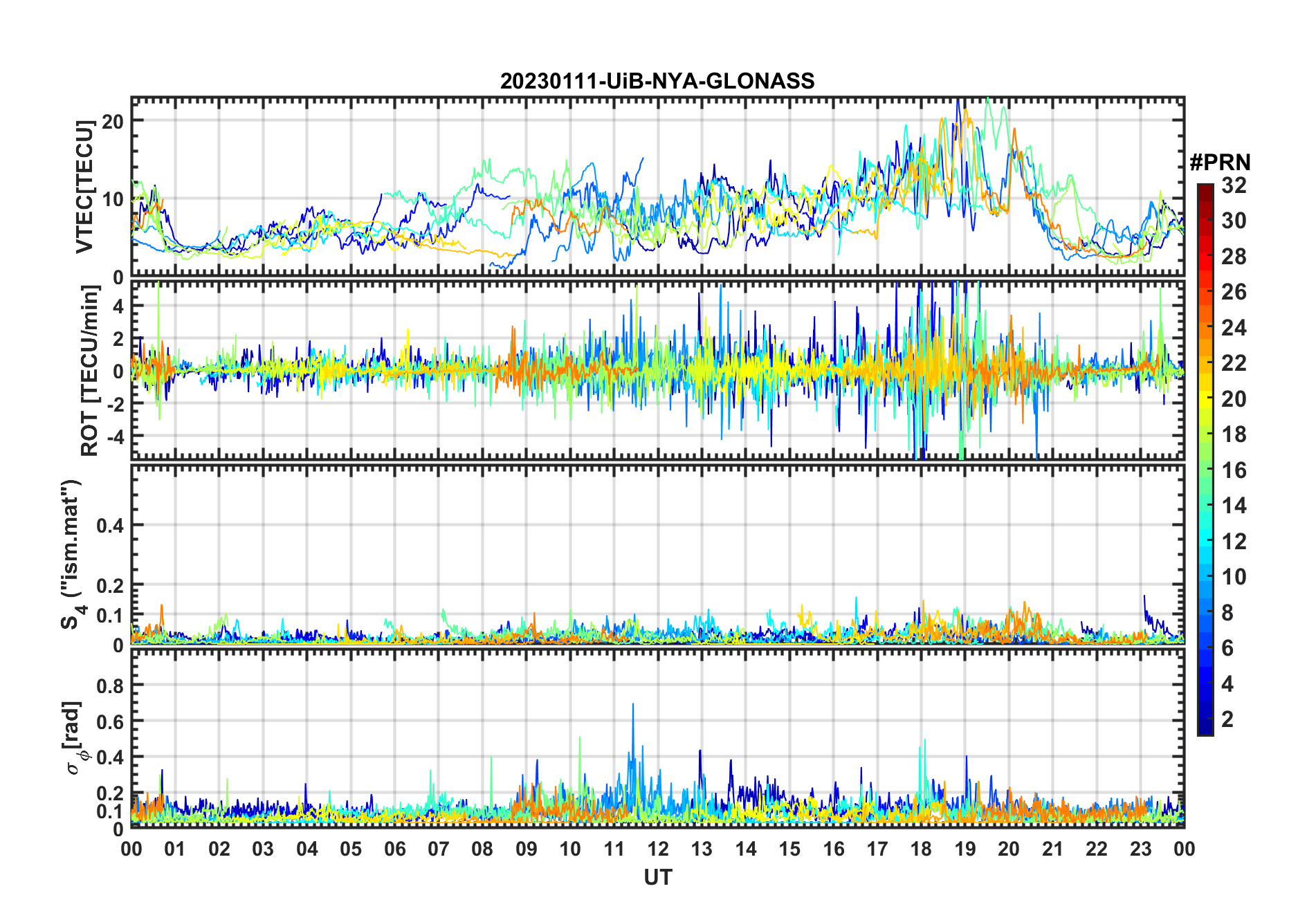Click sigma phi y-axis tick label 0.6
1316x920 pixels.
click(x=111, y=722)
